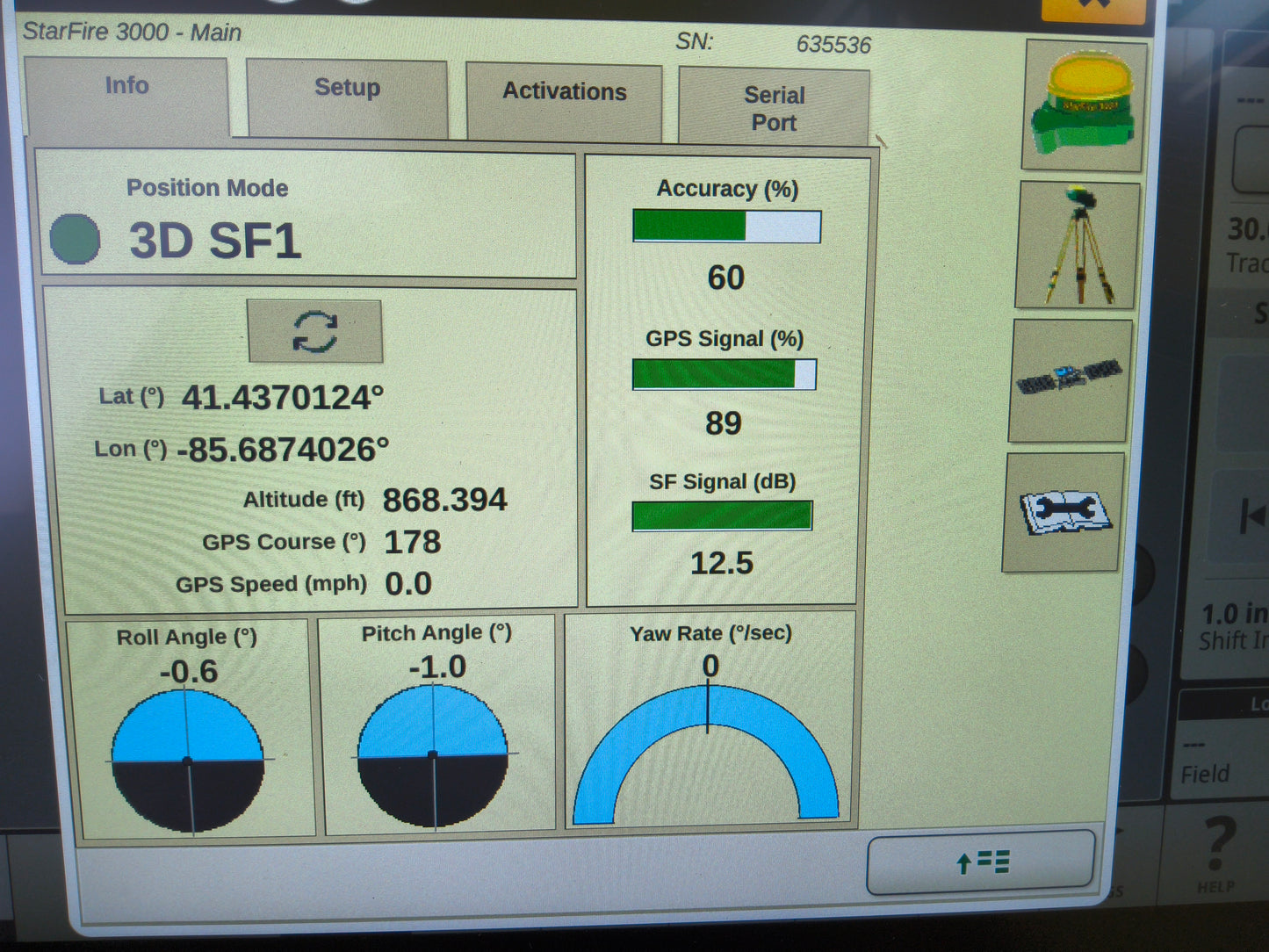
Task: Click pitch angle value -1.0
Action: click(437, 667)
